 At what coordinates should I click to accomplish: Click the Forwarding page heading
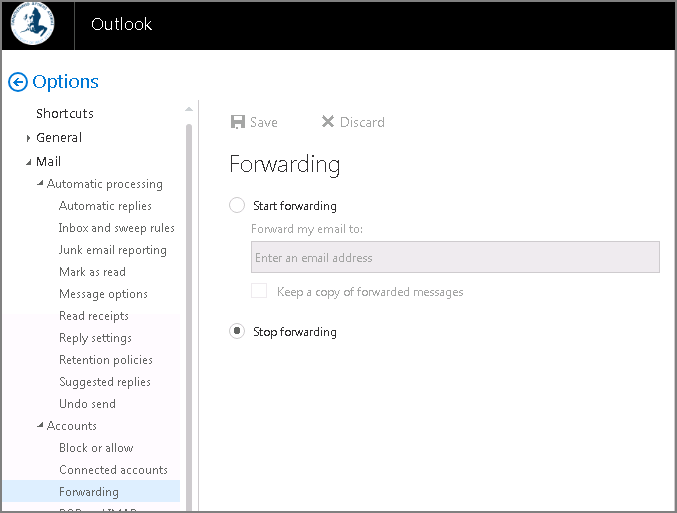click(285, 165)
